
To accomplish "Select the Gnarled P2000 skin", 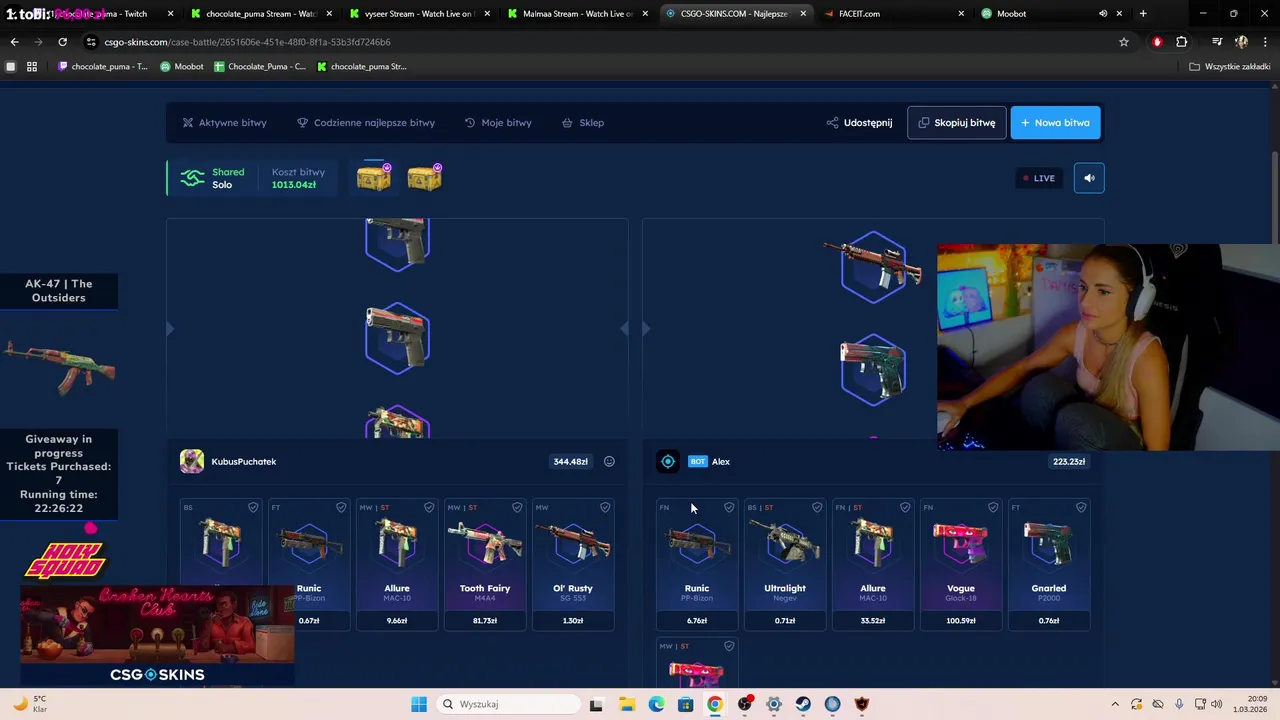I will point(1049,564).
